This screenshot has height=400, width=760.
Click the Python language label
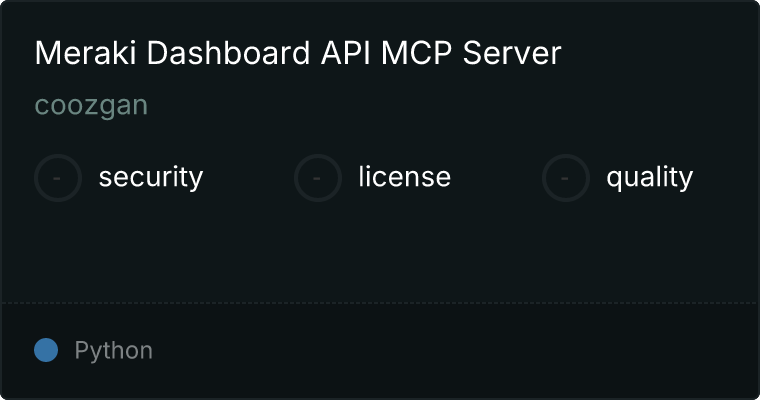113,351
